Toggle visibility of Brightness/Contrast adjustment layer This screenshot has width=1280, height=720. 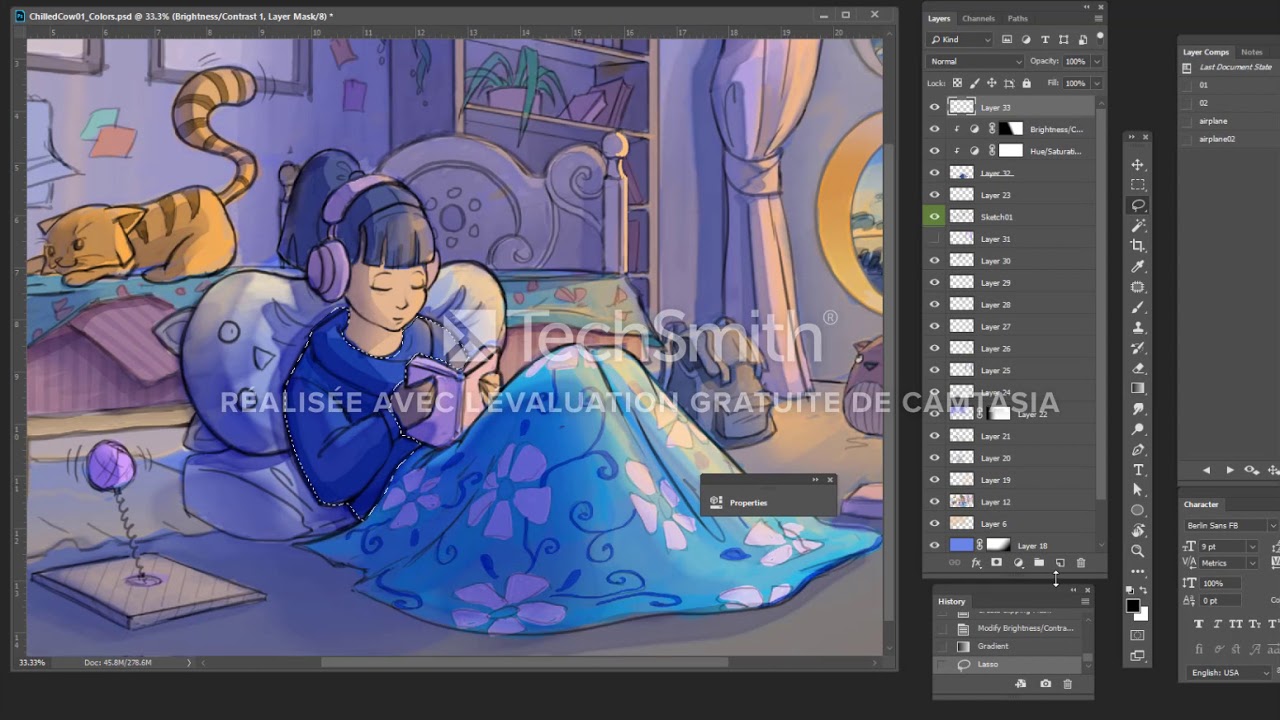[935, 129]
